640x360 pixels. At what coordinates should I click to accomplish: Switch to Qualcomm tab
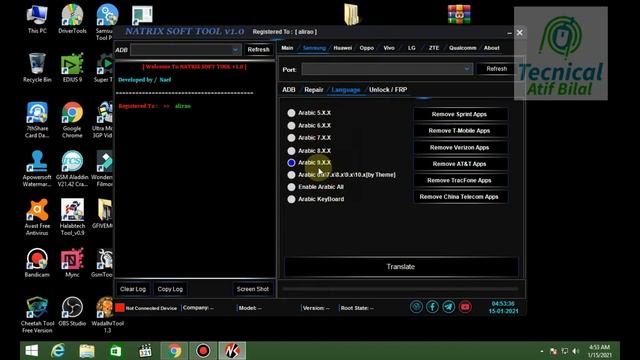[x=462, y=48]
